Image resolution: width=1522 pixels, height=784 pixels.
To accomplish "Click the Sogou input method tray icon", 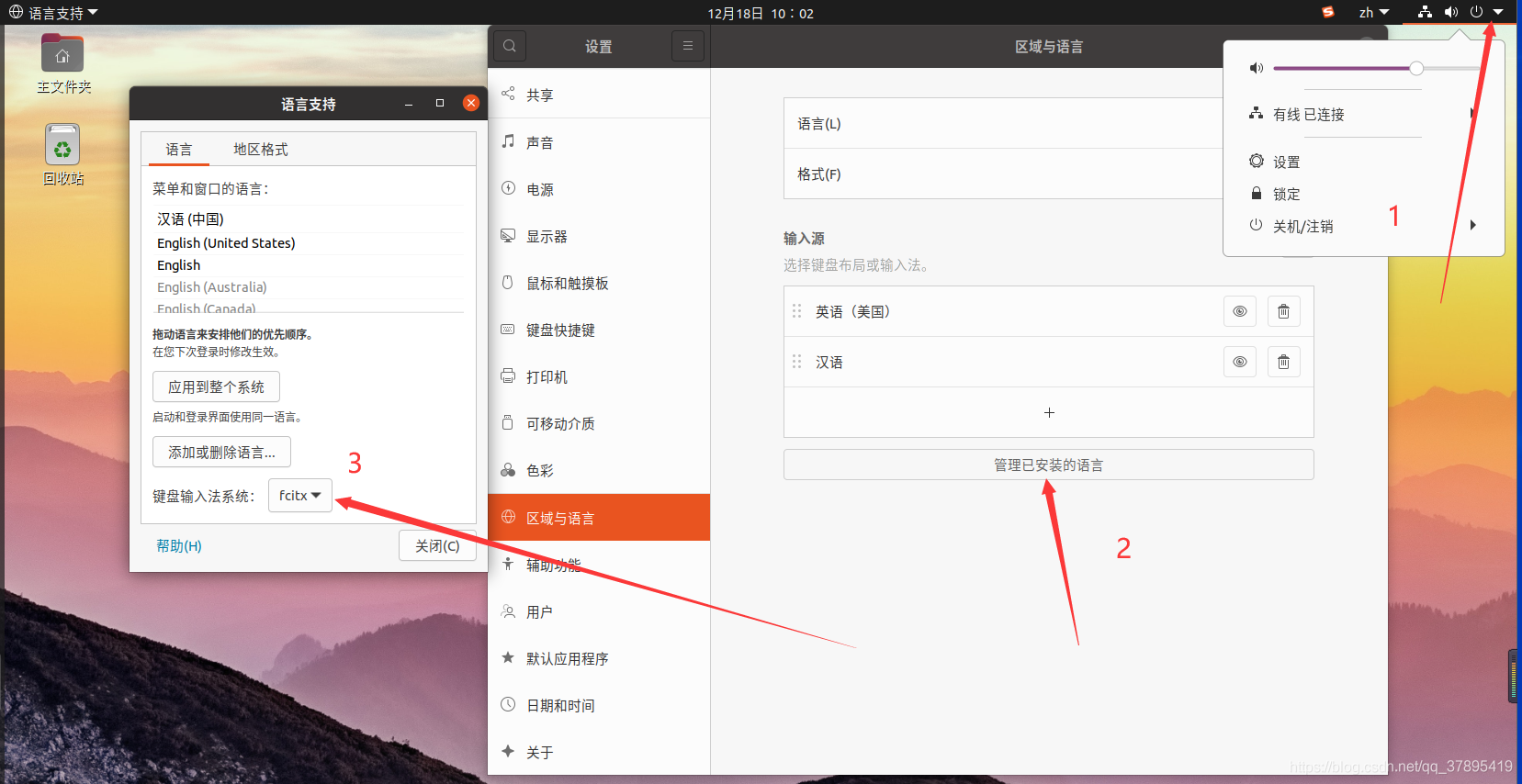I will (x=1327, y=12).
